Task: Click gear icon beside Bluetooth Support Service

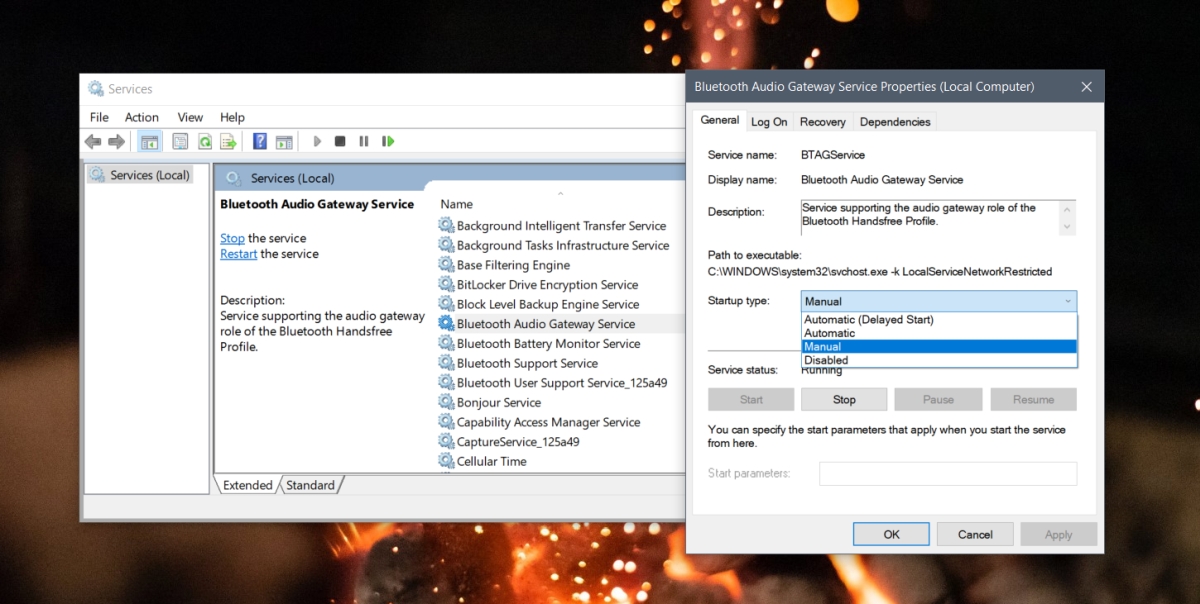Action: (446, 363)
